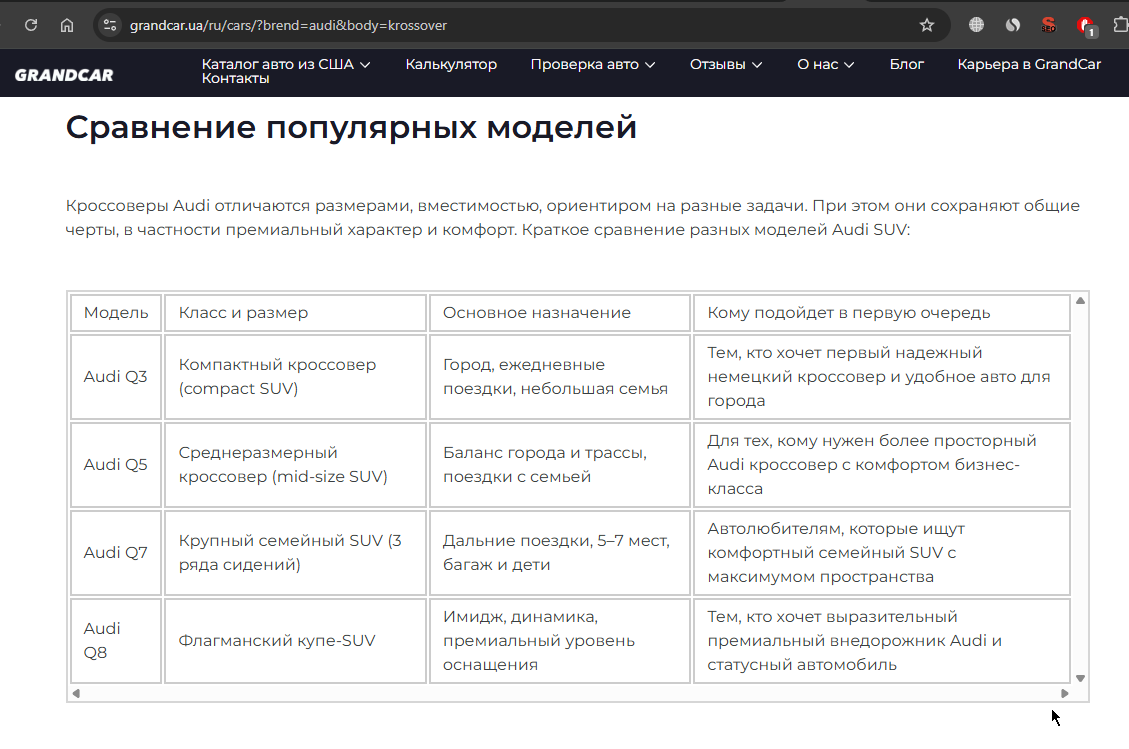The width and height of the screenshot is (1129, 749).
Task: Click the Среднеразмерный кроссовер (mid-size SUV) cell
Action: tap(295, 465)
